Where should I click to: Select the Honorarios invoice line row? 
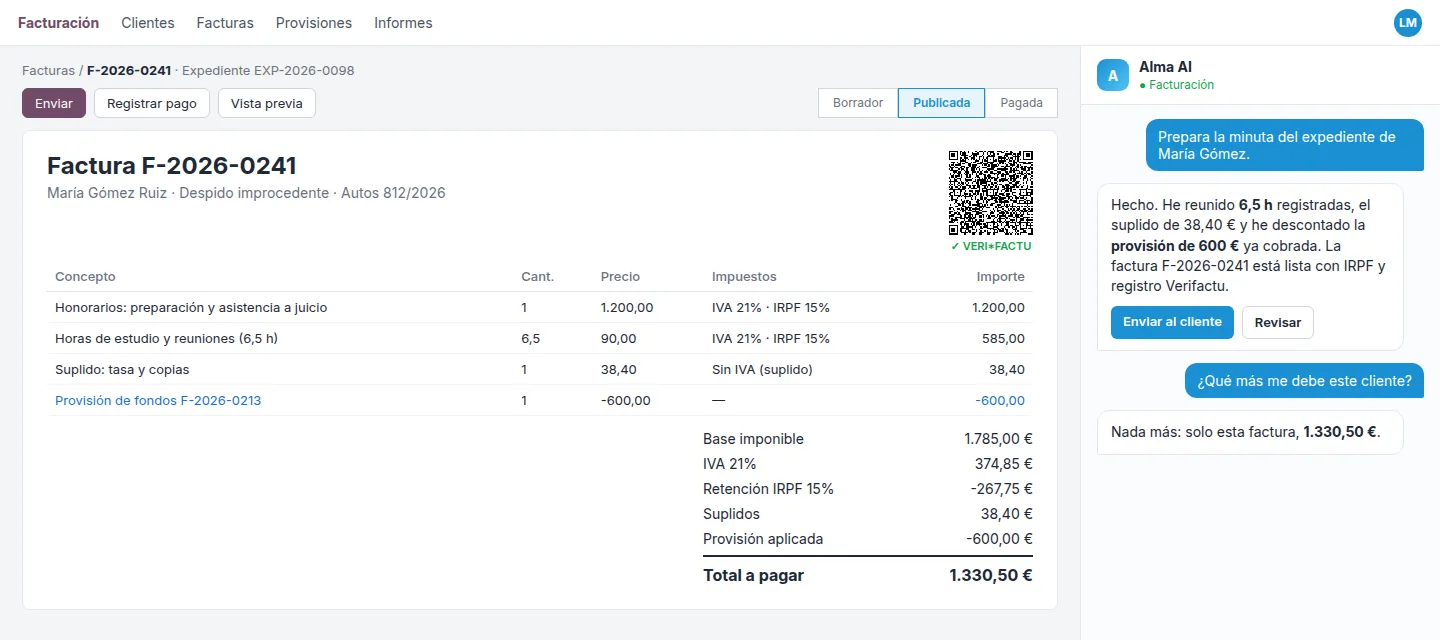click(540, 308)
